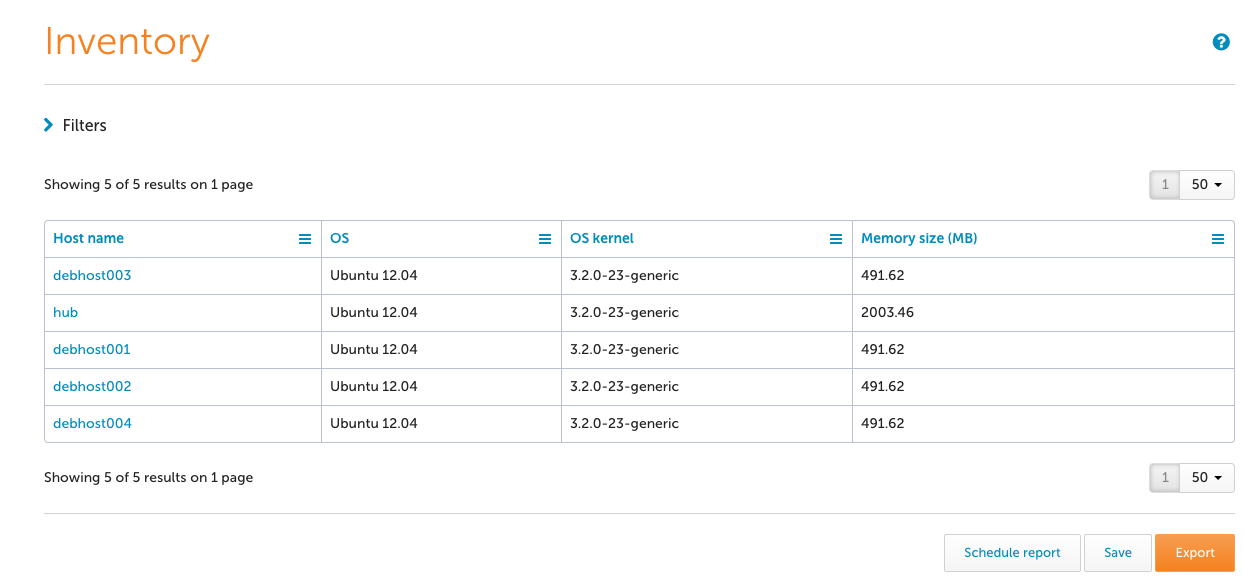1243x583 pixels.
Task: Open the help question mark icon
Action: (x=1220, y=42)
